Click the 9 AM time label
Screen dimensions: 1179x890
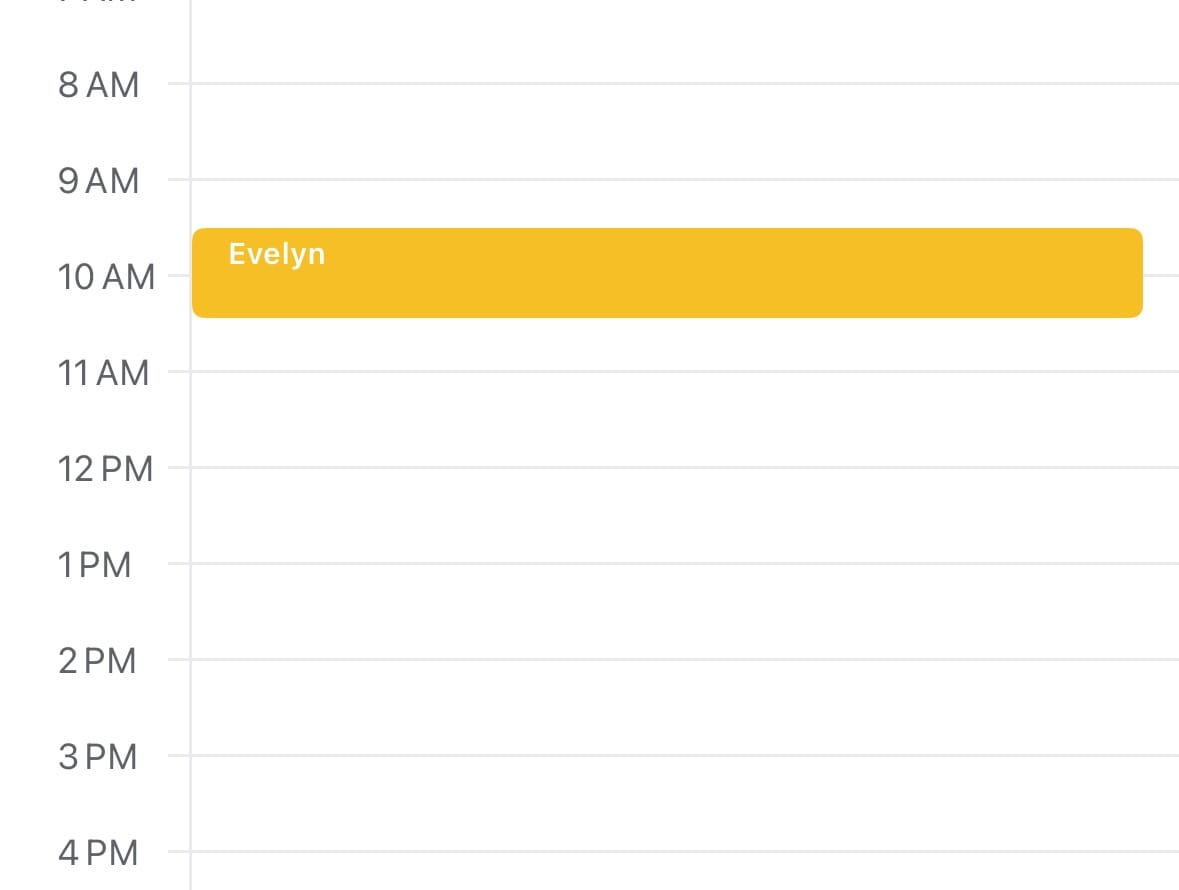(x=99, y=181)
